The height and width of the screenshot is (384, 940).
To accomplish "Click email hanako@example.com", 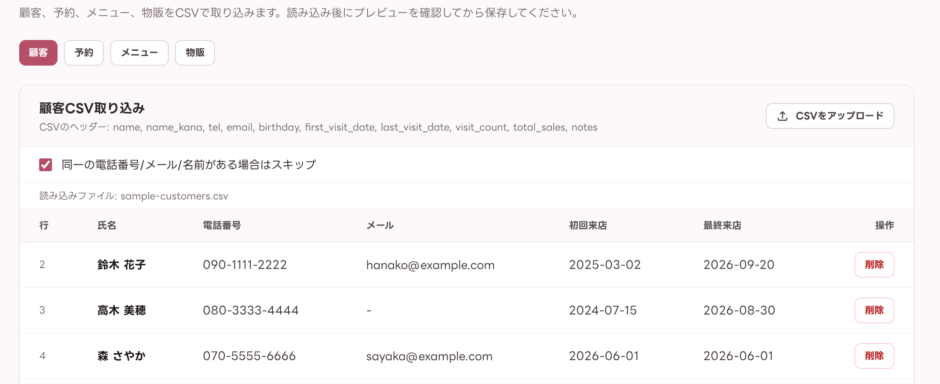I will (x=430, y=265).
